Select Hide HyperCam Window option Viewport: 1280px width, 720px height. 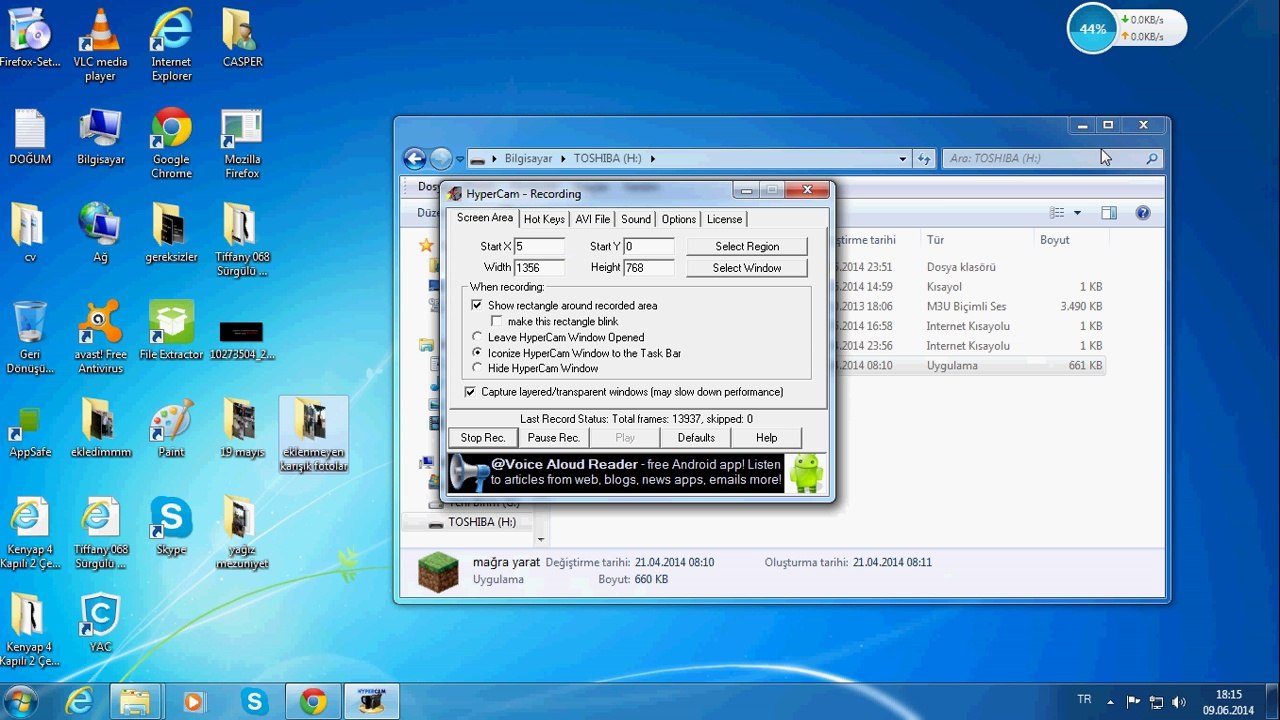coord(477,368)
